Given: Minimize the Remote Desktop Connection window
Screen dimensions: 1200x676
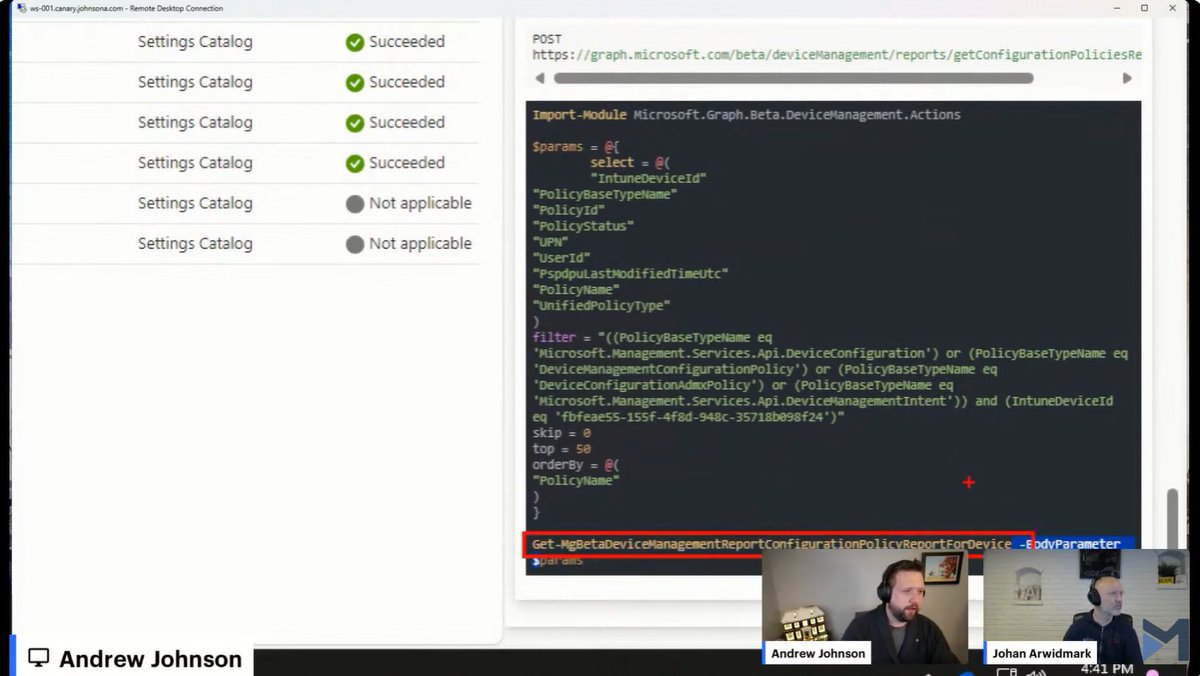Looking at the screenshot, I should (x=1117, y=8).
